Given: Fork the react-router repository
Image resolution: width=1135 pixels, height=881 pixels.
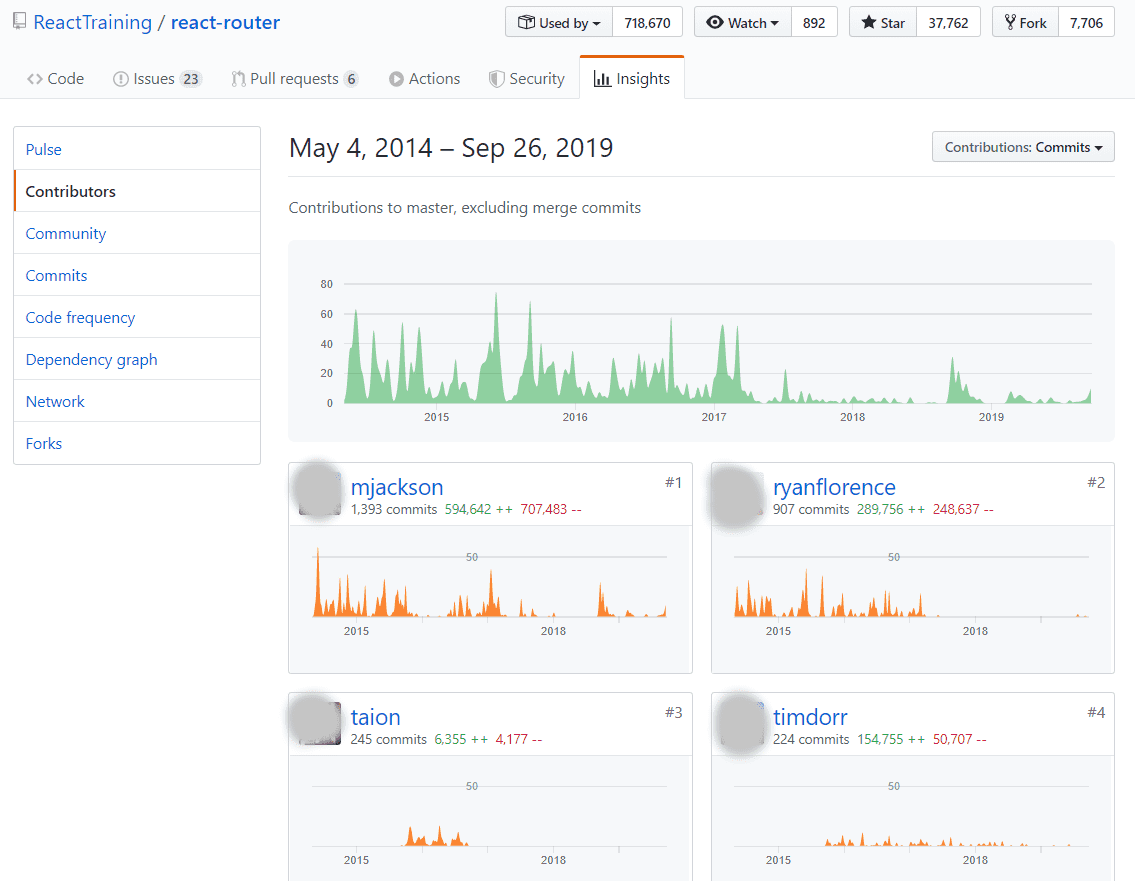Looking at the screenshot, I should pyautogui.click(x=1025, y=22).
